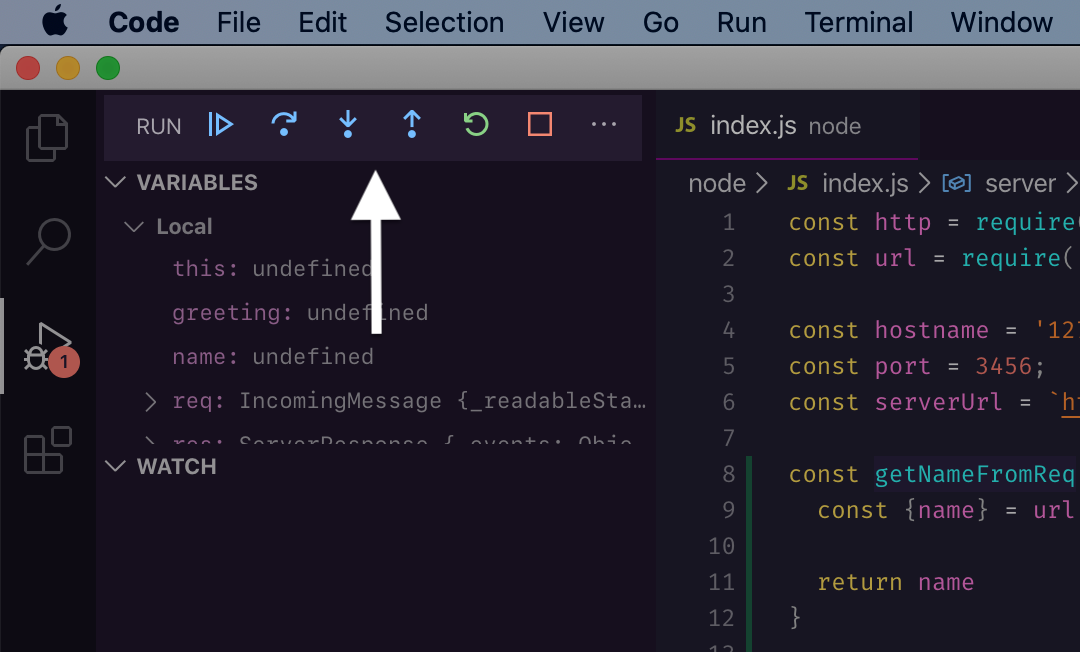Step over the current line
1080x652 pixels.
click(284, 124)
